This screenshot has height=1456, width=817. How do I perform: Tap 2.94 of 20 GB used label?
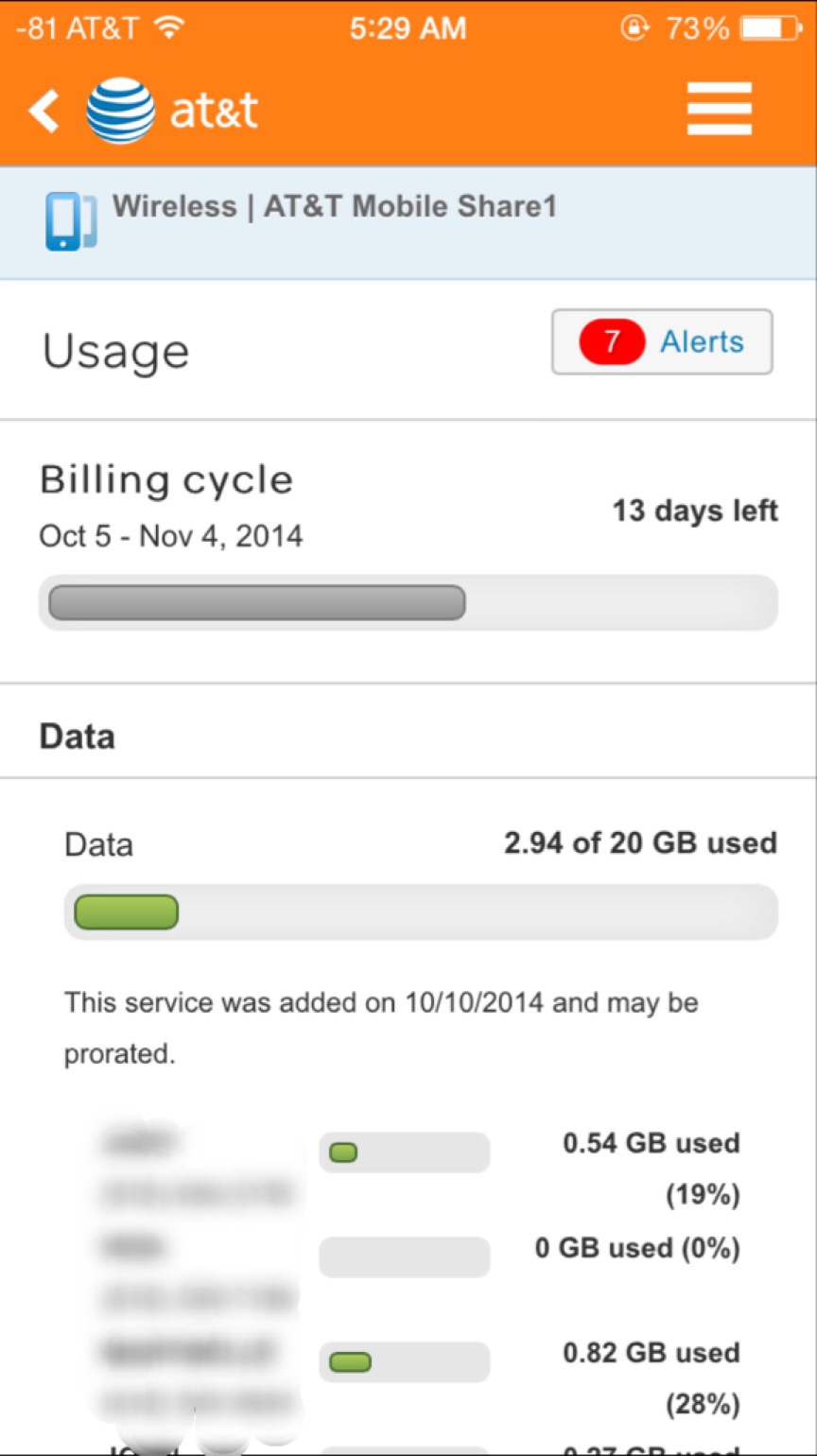pos(640,842)
